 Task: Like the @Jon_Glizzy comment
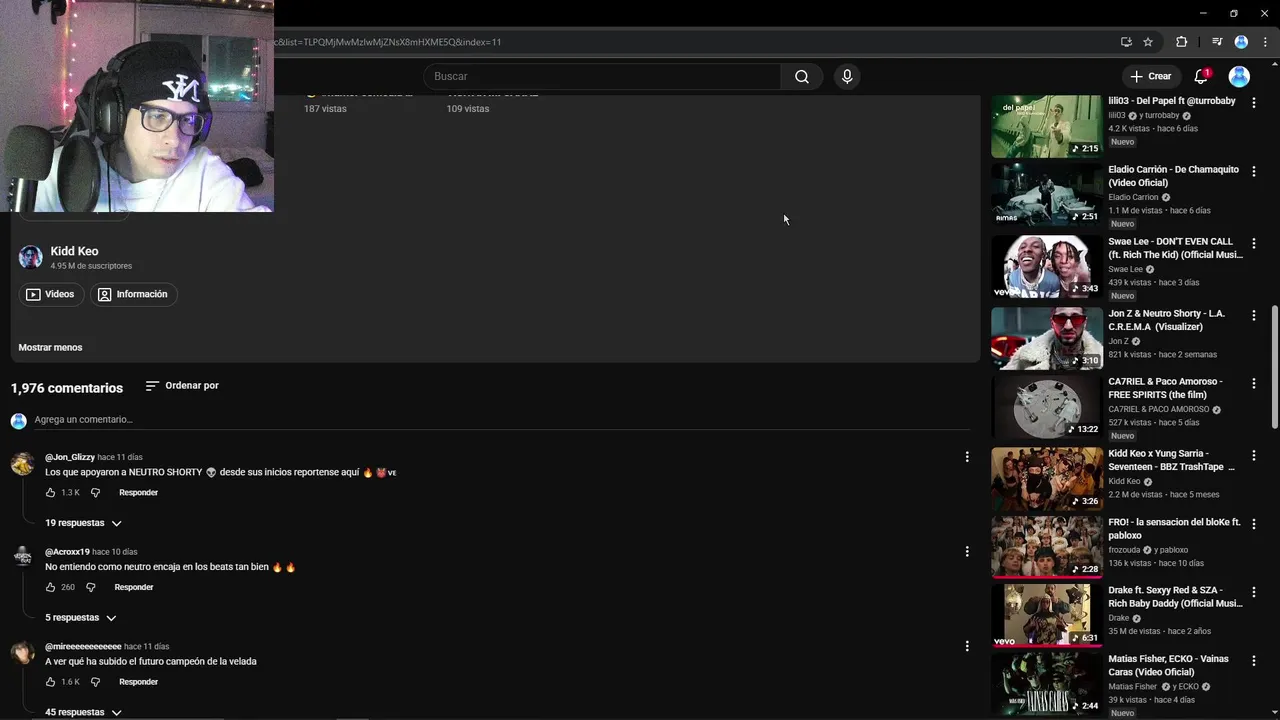pyautogui.click(x=50, y=493)
